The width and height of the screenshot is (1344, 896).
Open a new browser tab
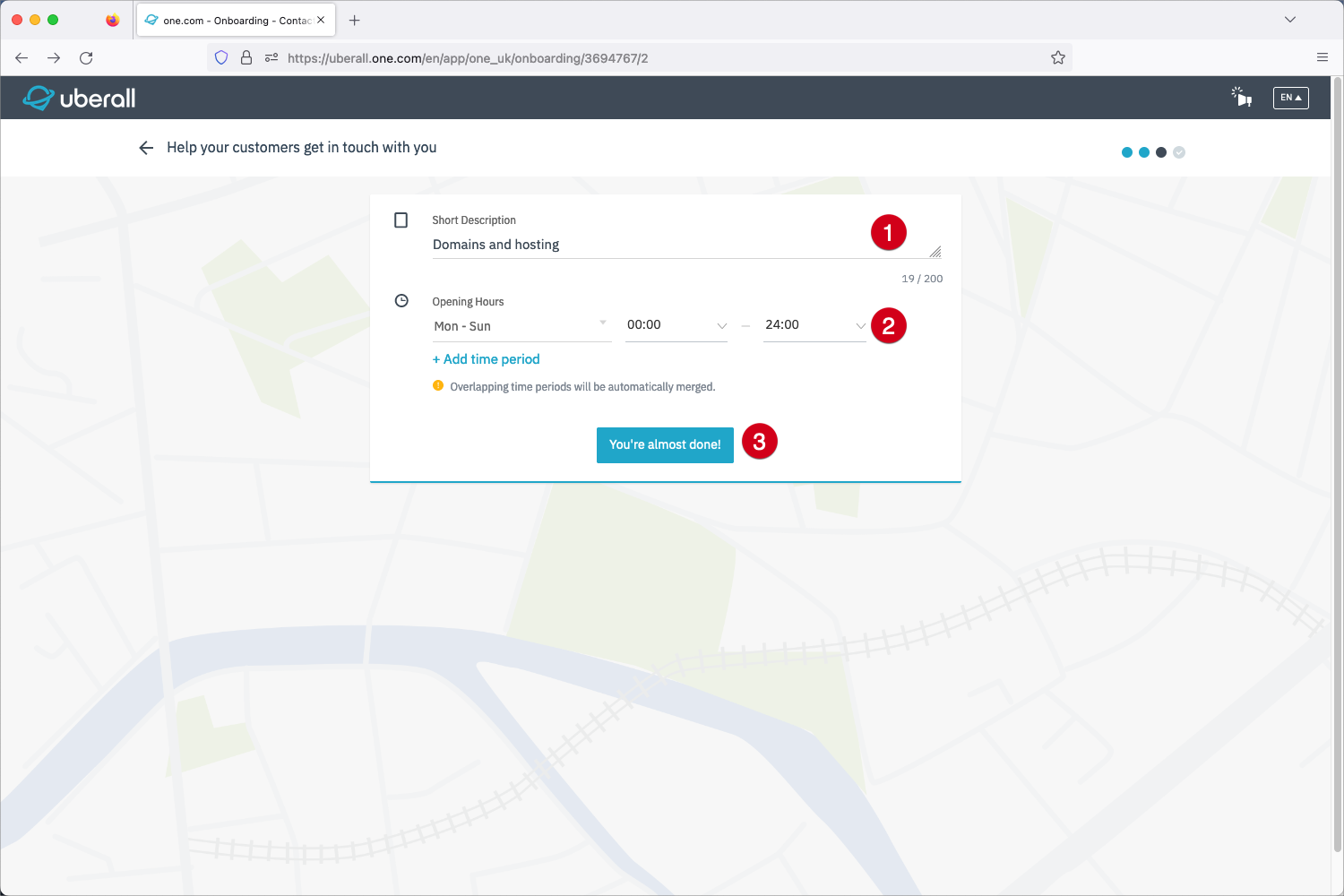click(x=355, y=20)
